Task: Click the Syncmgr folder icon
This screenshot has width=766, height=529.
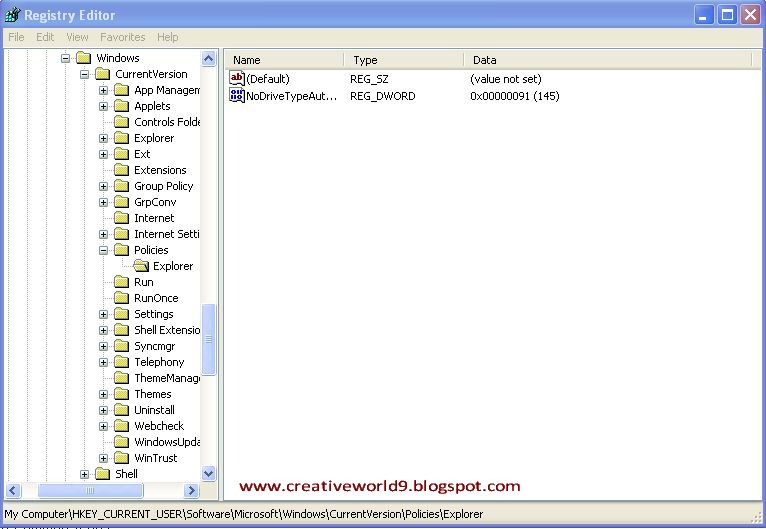Action: pos(122,346)
